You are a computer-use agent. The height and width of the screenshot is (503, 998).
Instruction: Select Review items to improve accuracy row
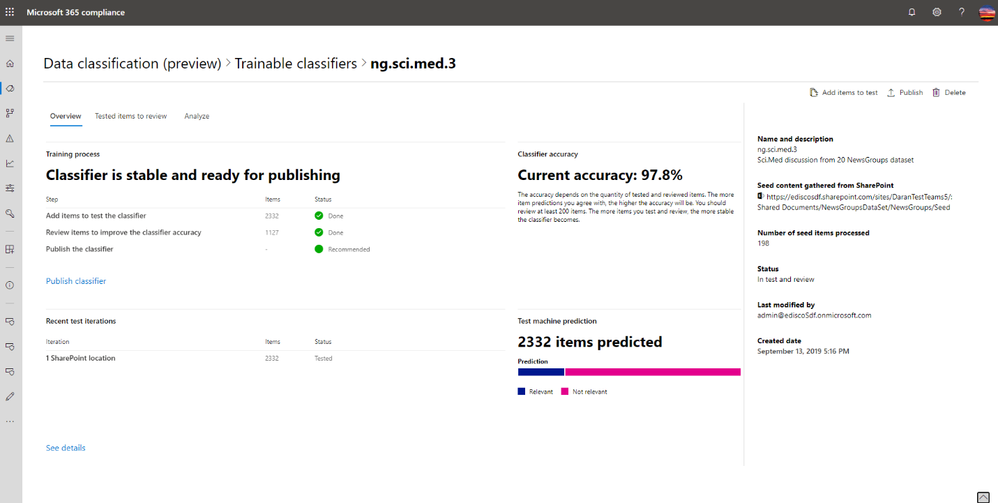(275, 232)
